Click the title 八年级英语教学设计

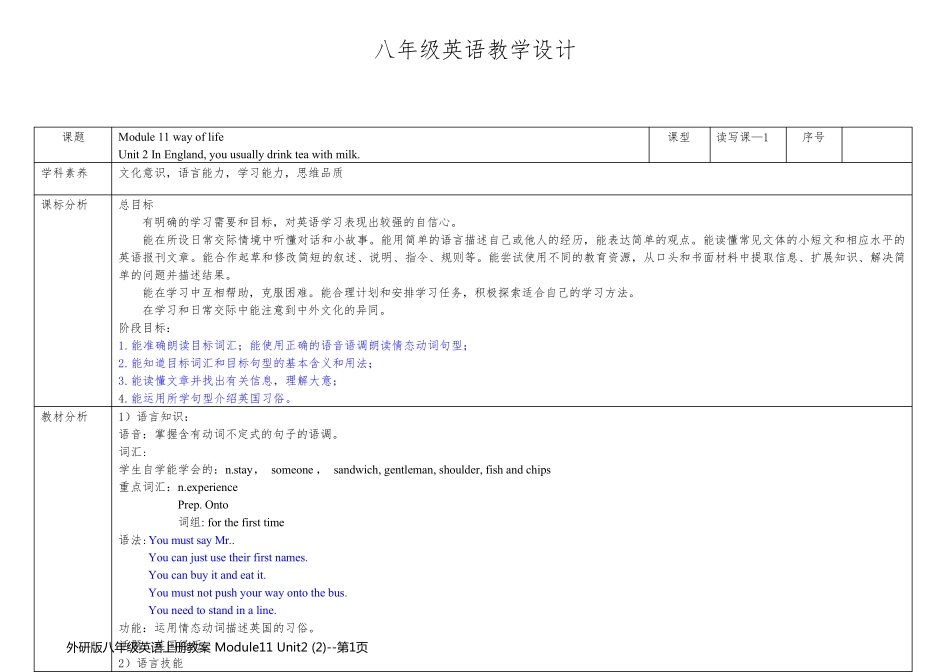475,50
